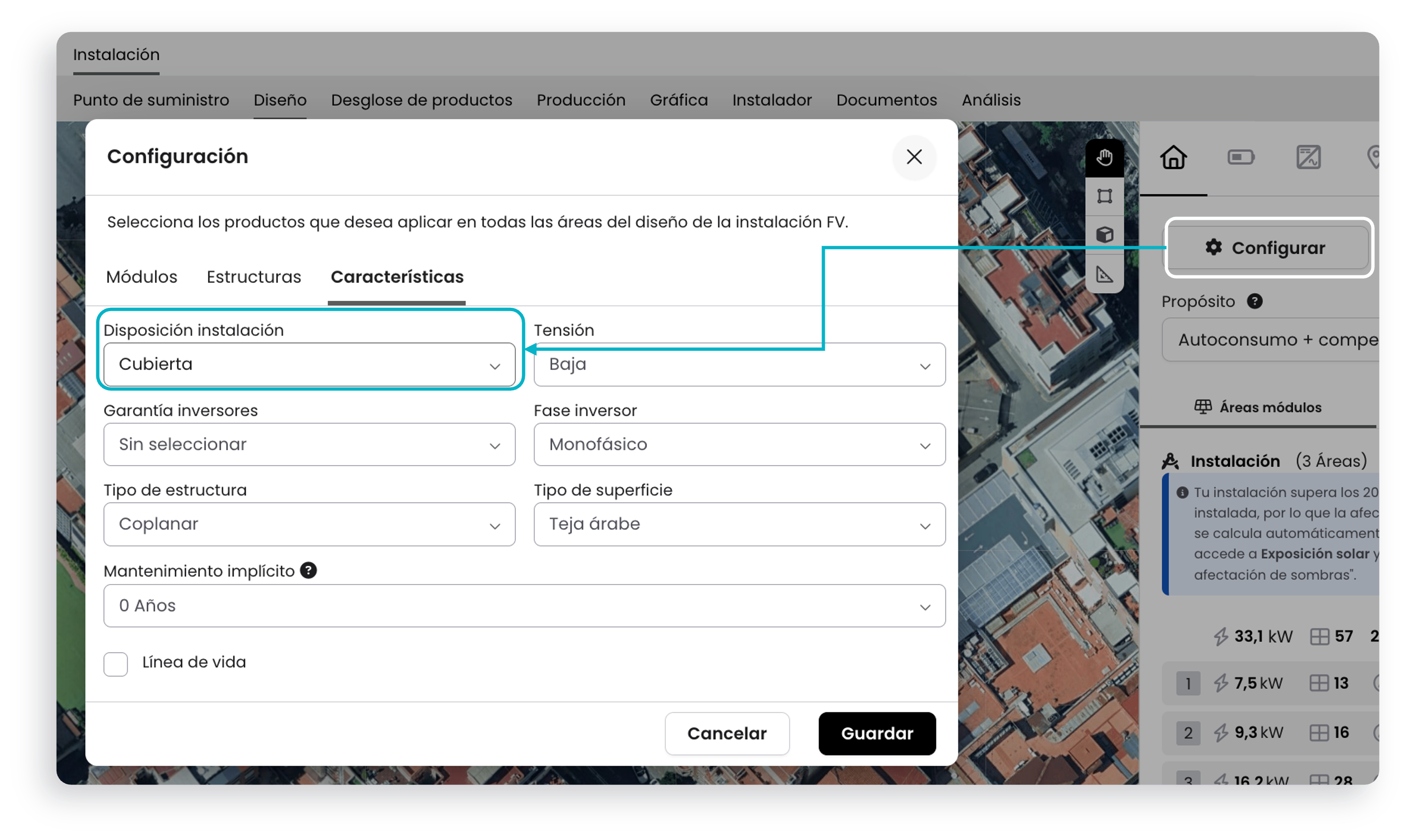
Task: Open the Tensión dropdown
Action: pyautogui.click(x=739, y=364)
